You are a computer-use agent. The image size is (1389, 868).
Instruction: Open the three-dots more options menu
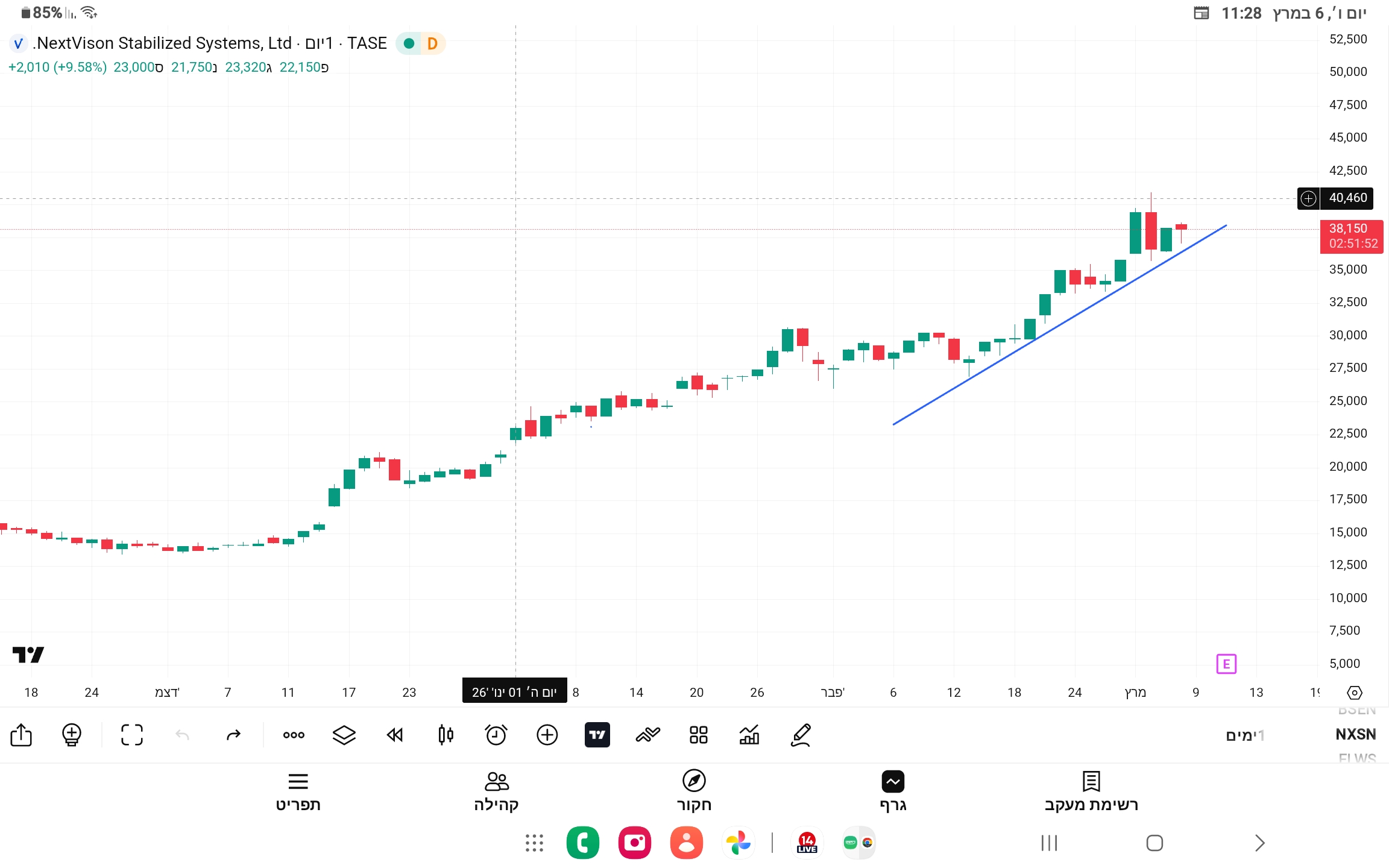(x=294, y=735)
